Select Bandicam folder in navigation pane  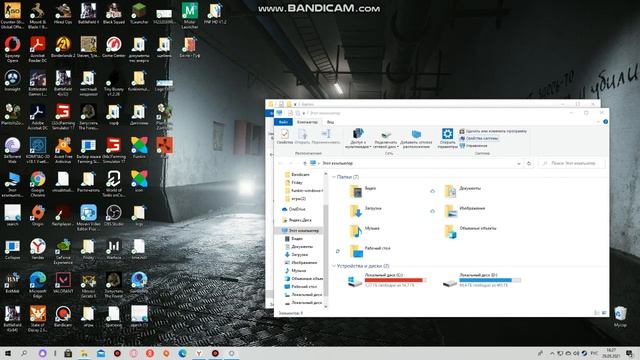pyautogui.click(x=297, y=174)
